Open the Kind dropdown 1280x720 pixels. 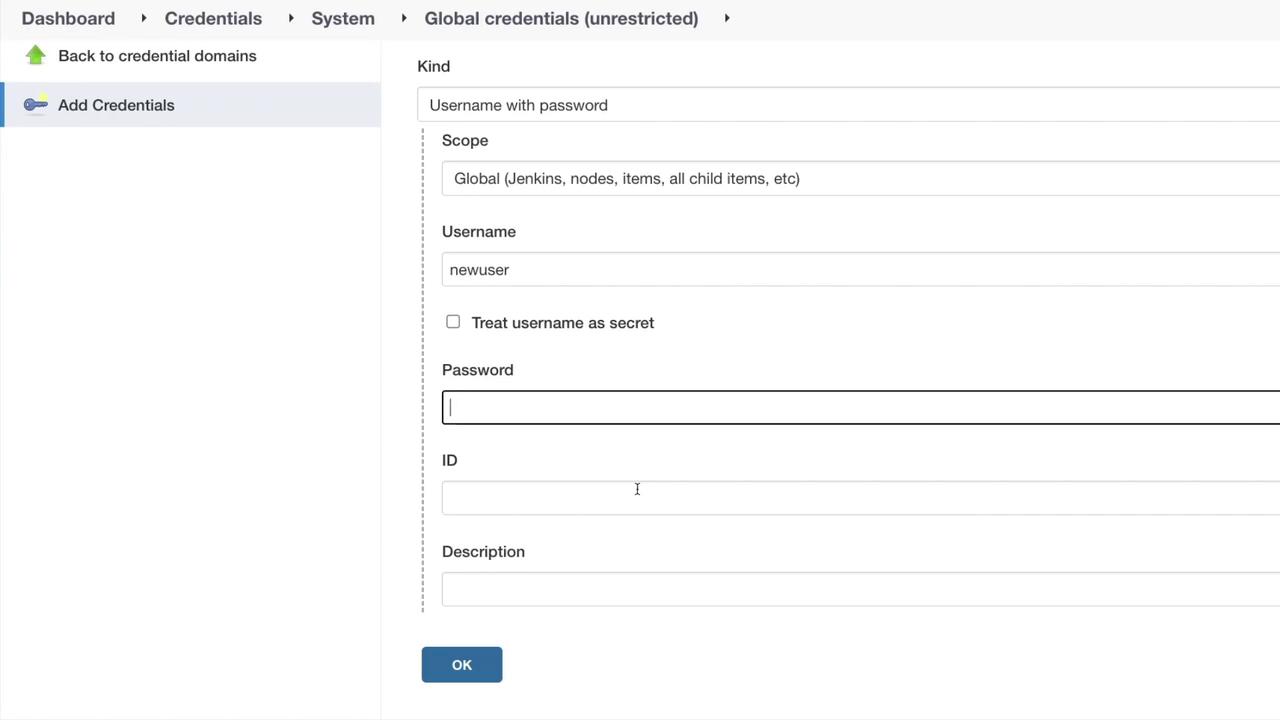tap(848, 105)
